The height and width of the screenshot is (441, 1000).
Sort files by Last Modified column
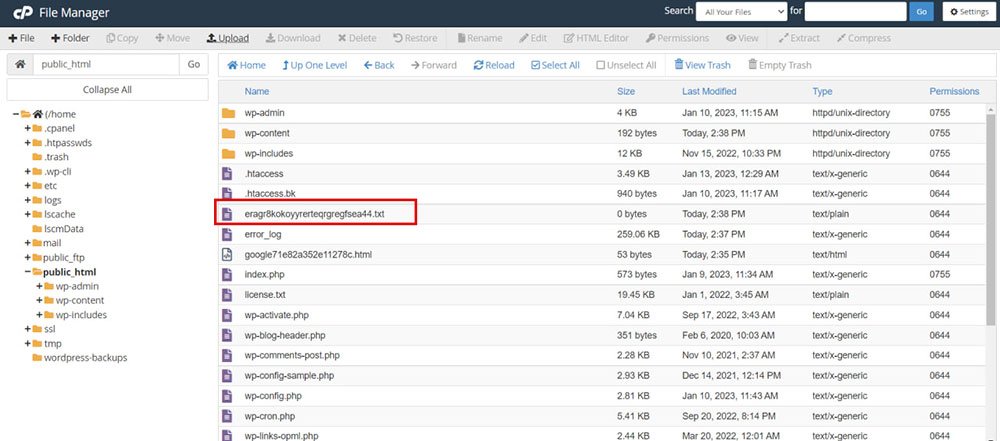click(709, 91)
